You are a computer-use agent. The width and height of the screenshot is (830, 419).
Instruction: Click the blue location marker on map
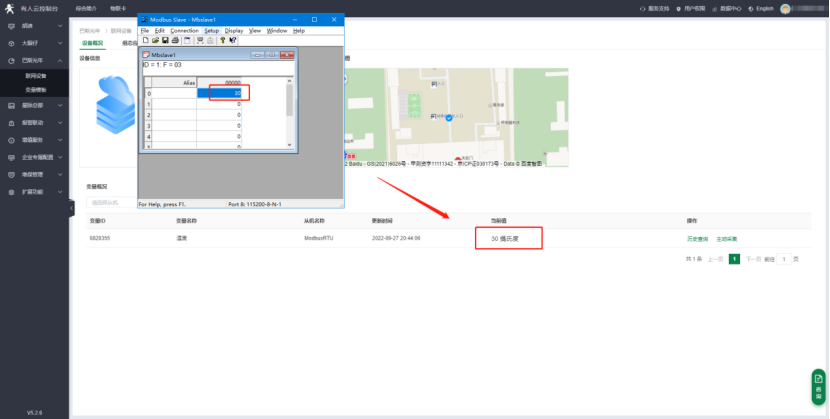[x=448, y=118]
